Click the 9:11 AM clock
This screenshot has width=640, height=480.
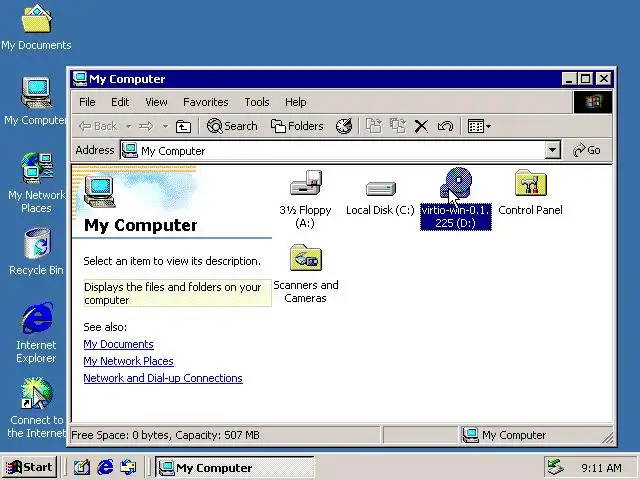pyautogui.click(x=601, y=468)
